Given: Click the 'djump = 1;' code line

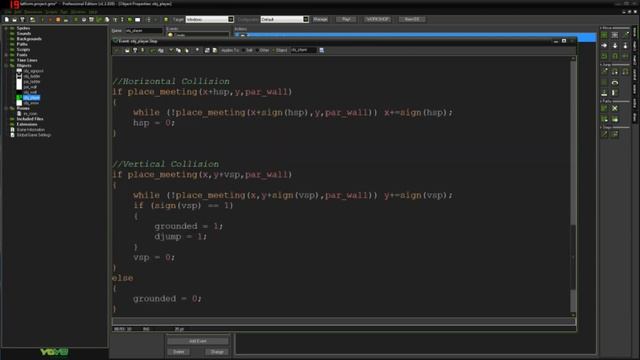Looking at the screenshot, I should (x=180, y=237).
